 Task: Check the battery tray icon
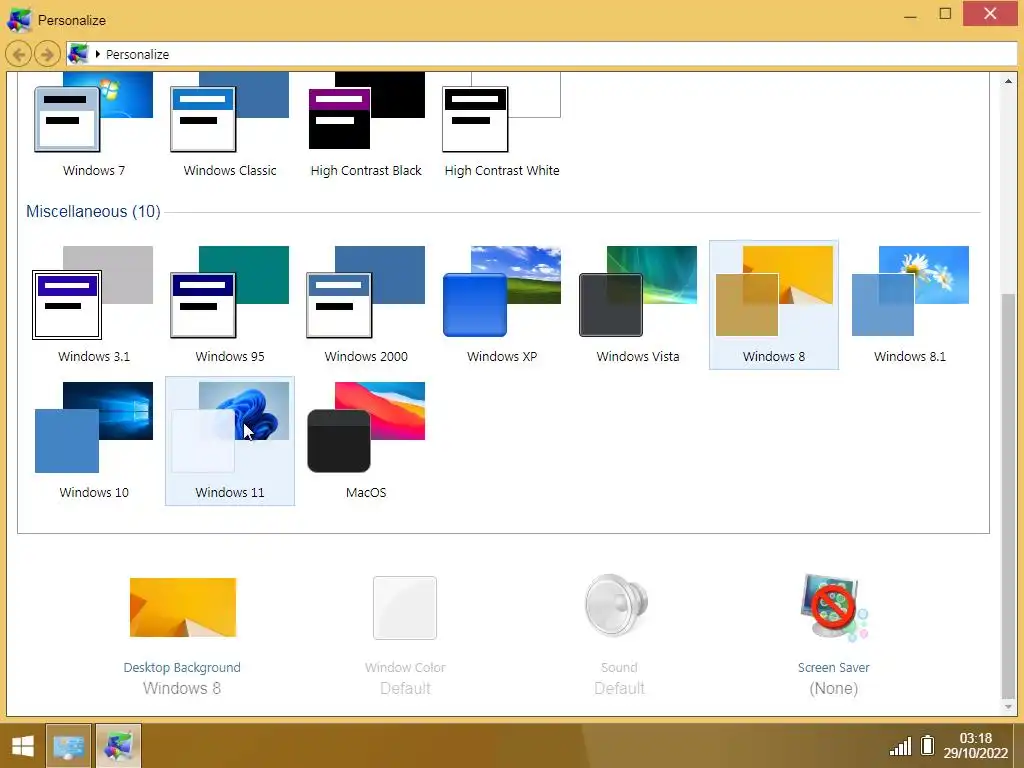point(927,745)
